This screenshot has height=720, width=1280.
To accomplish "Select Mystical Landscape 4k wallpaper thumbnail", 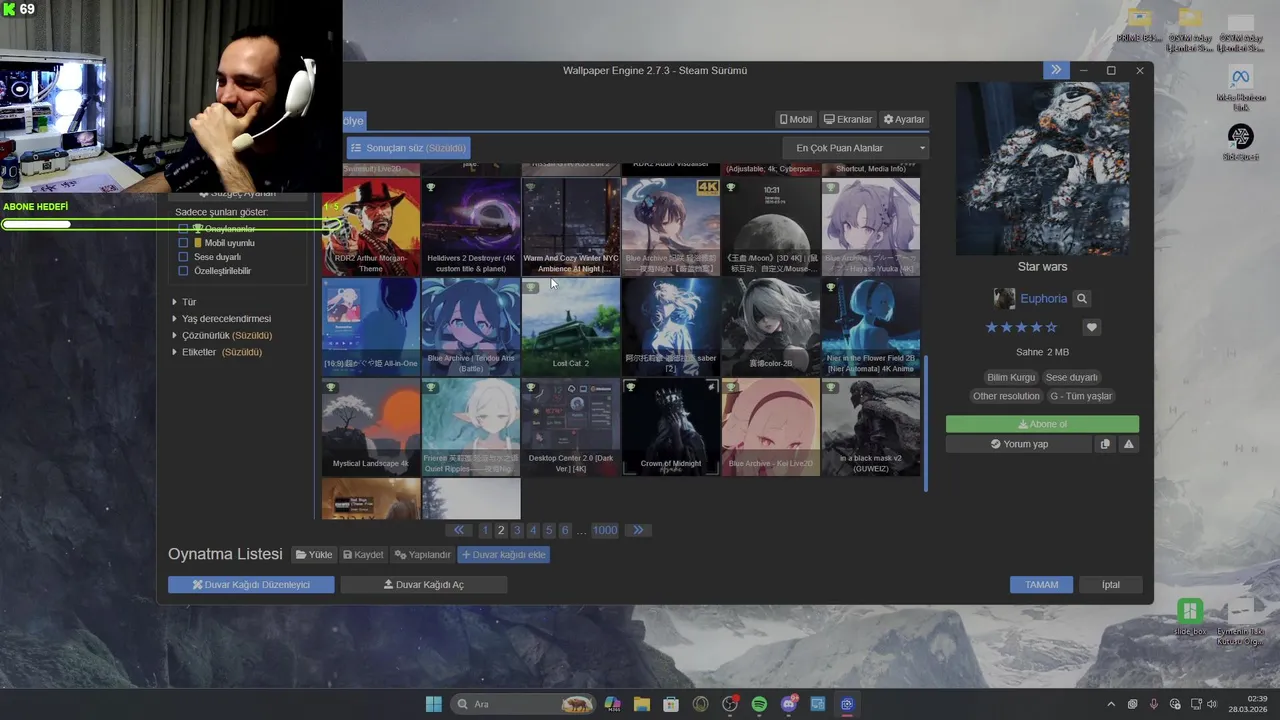I will tap(371, 427).
